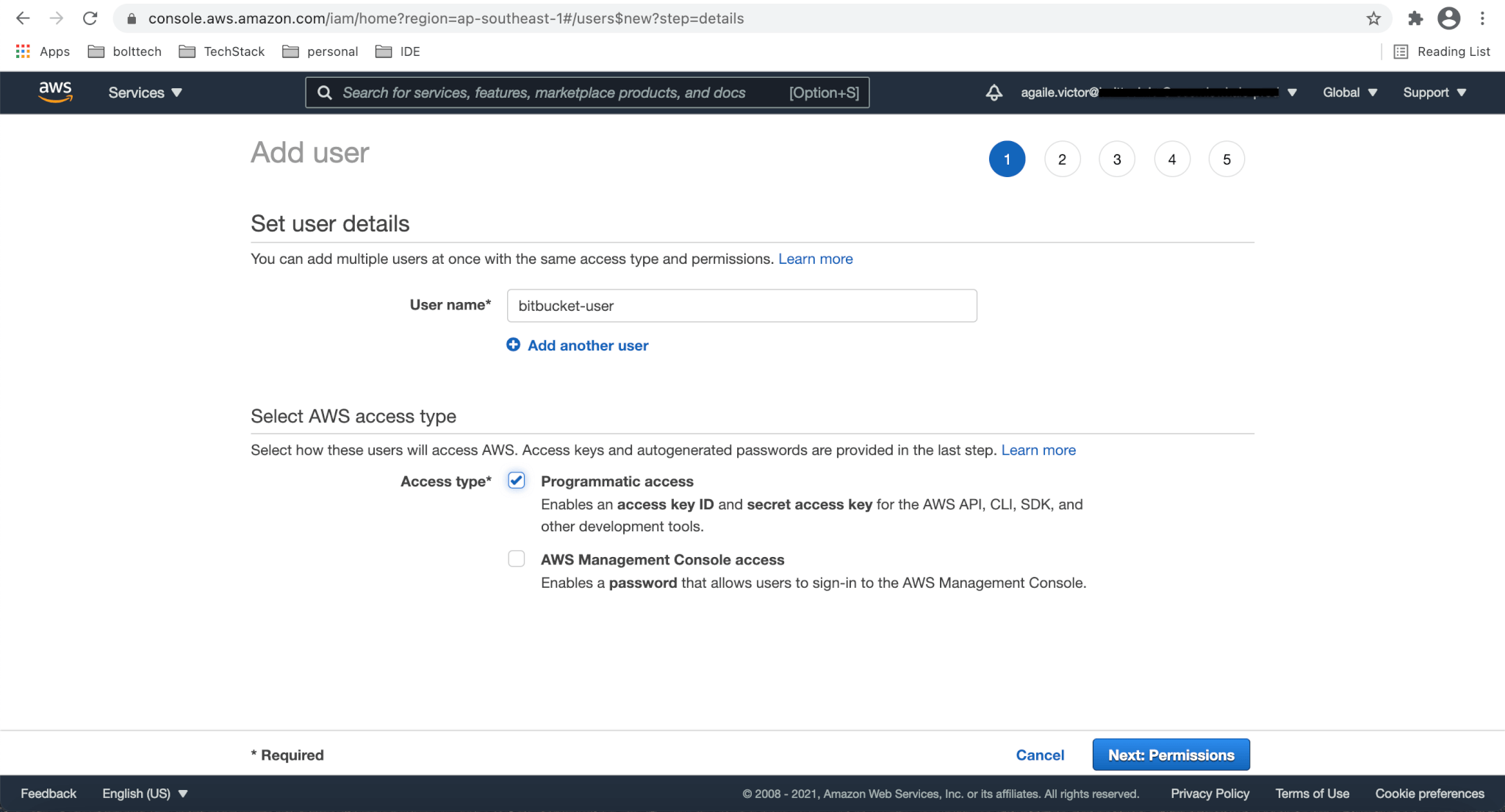Screen dimensions: 1505x812
Task: Bookmark page with the star icon
Action: pos(1373,18)
